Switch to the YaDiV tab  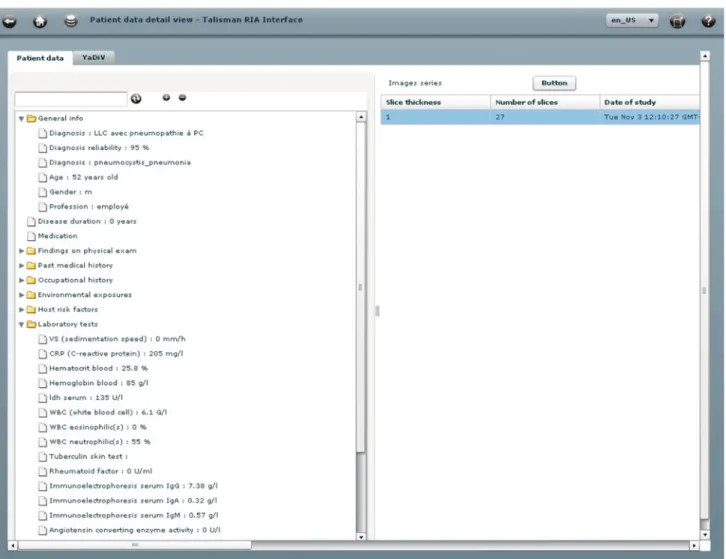click(x=94, y=57)
